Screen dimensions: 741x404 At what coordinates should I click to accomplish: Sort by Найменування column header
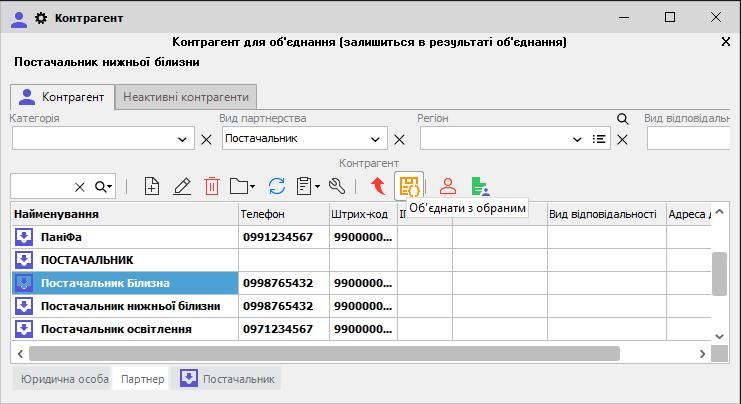(x=125, y=214)
